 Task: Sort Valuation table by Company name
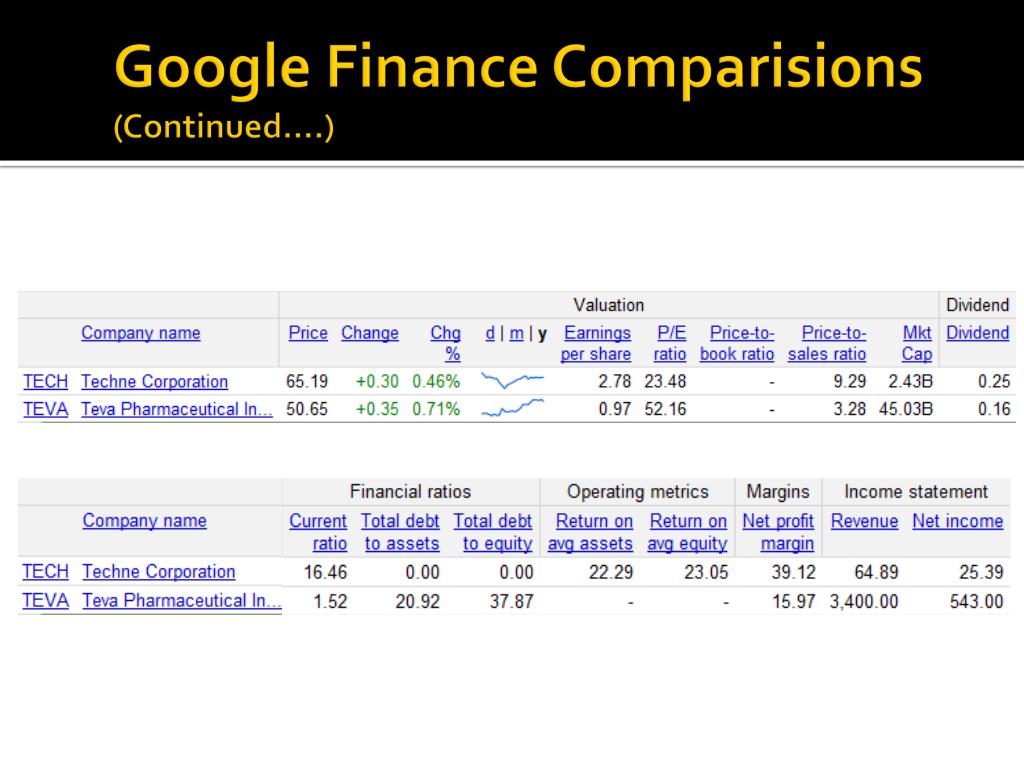140,333
